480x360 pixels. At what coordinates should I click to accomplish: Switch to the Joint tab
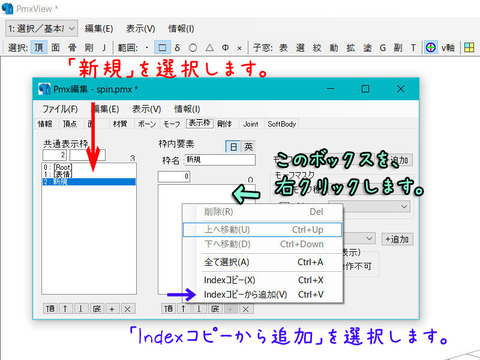pyautogui.click(x=251, y=124)
